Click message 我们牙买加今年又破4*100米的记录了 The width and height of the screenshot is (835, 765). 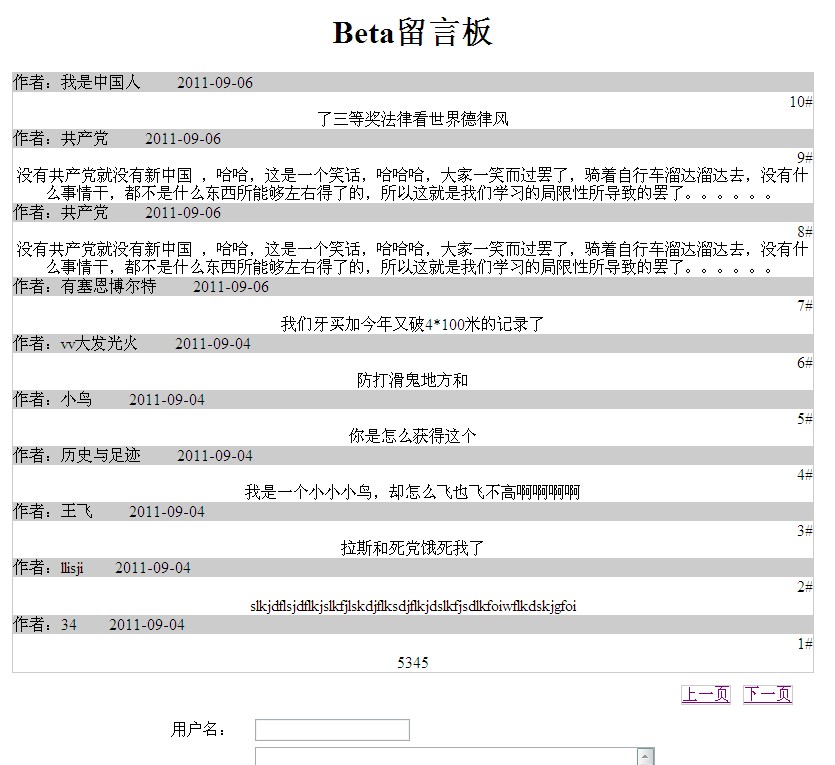[413, 324]
